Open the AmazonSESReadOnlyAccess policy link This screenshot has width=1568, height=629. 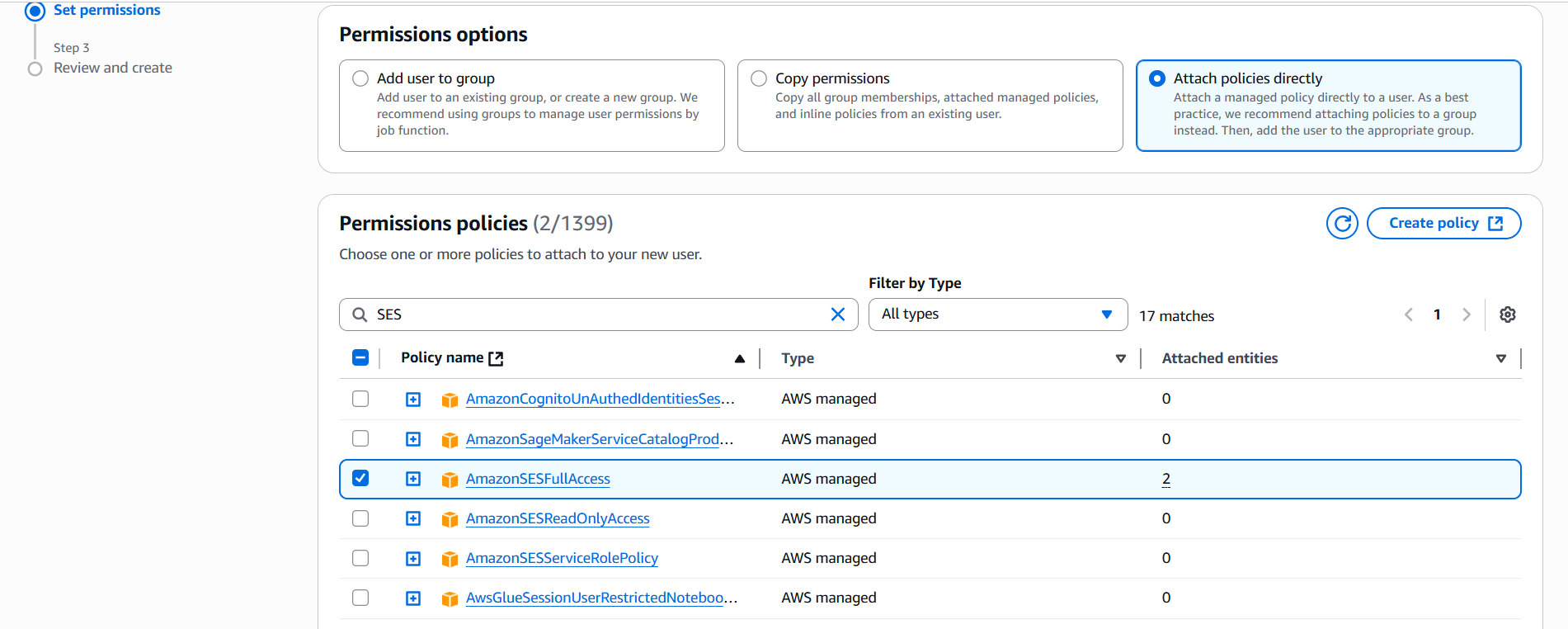point(558,518)
